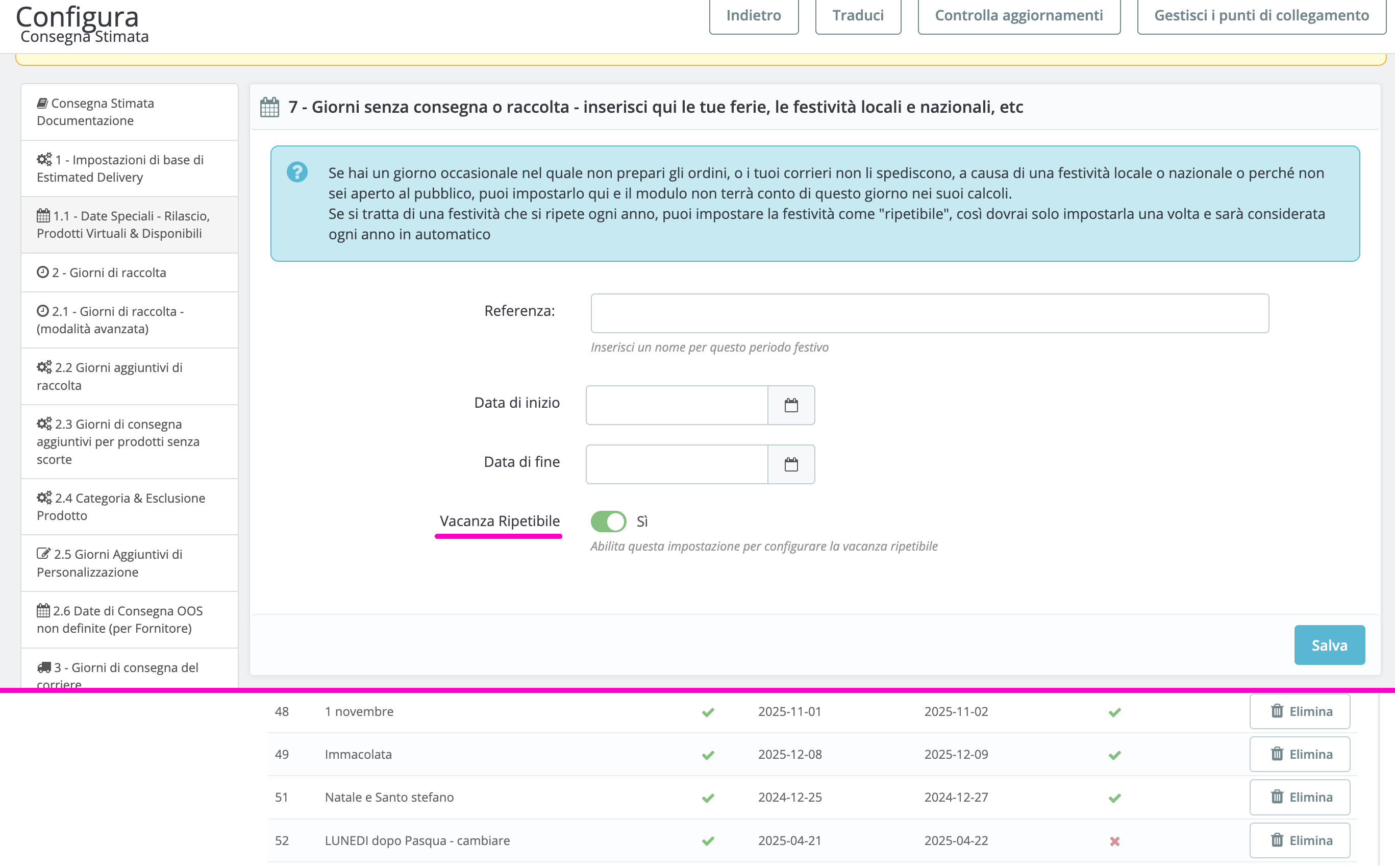Viewport: 1395px width, 868px height.
Task: Focus the Data di inizio date field
Action: [x=677, y=405]
